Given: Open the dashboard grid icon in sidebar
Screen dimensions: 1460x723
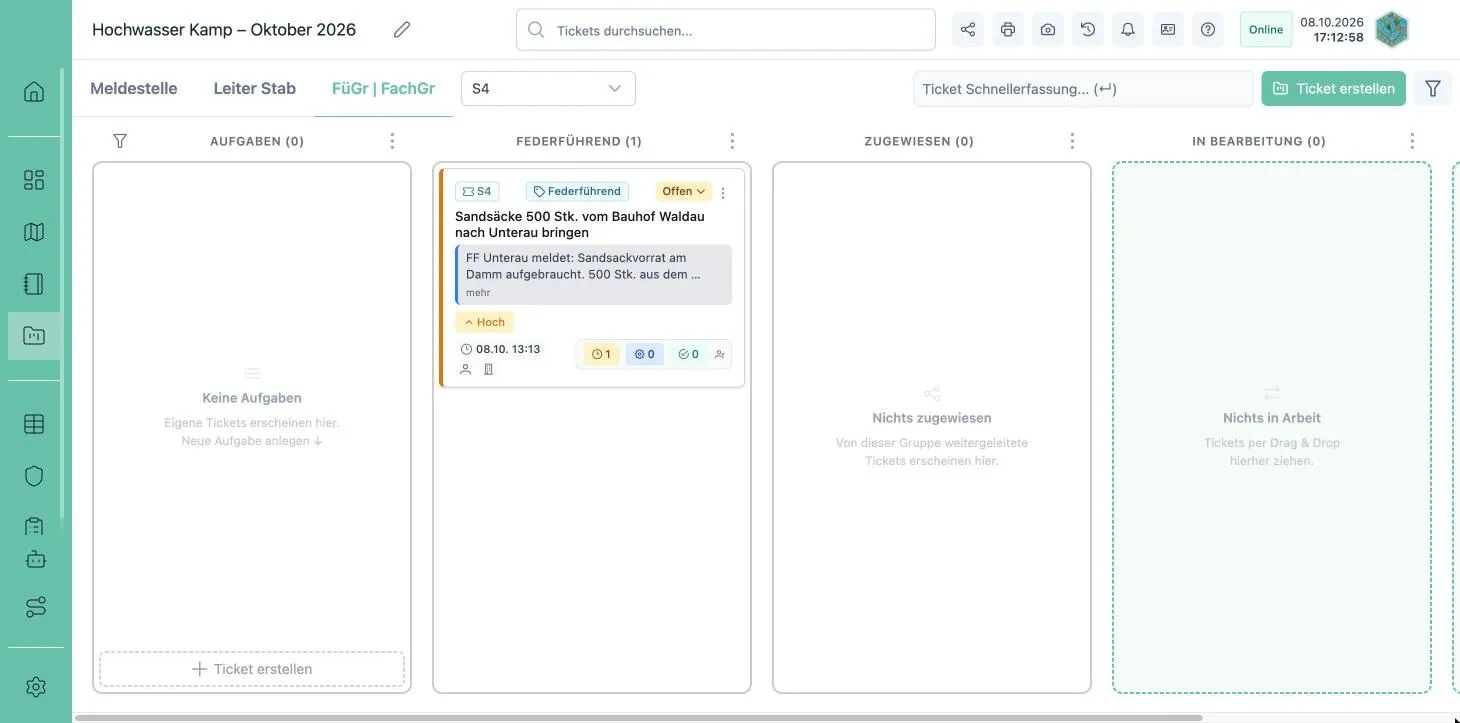Looking at the screenshot, I should click(34, 180).
